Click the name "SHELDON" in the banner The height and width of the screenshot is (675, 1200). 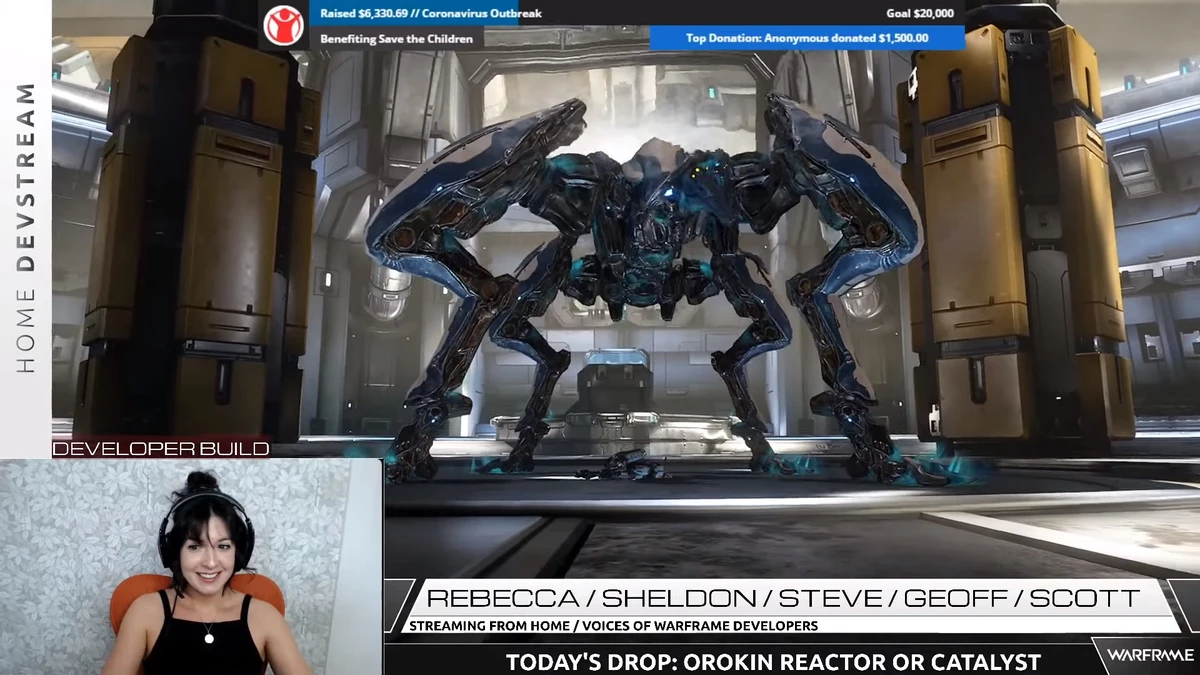coord(679,598)
